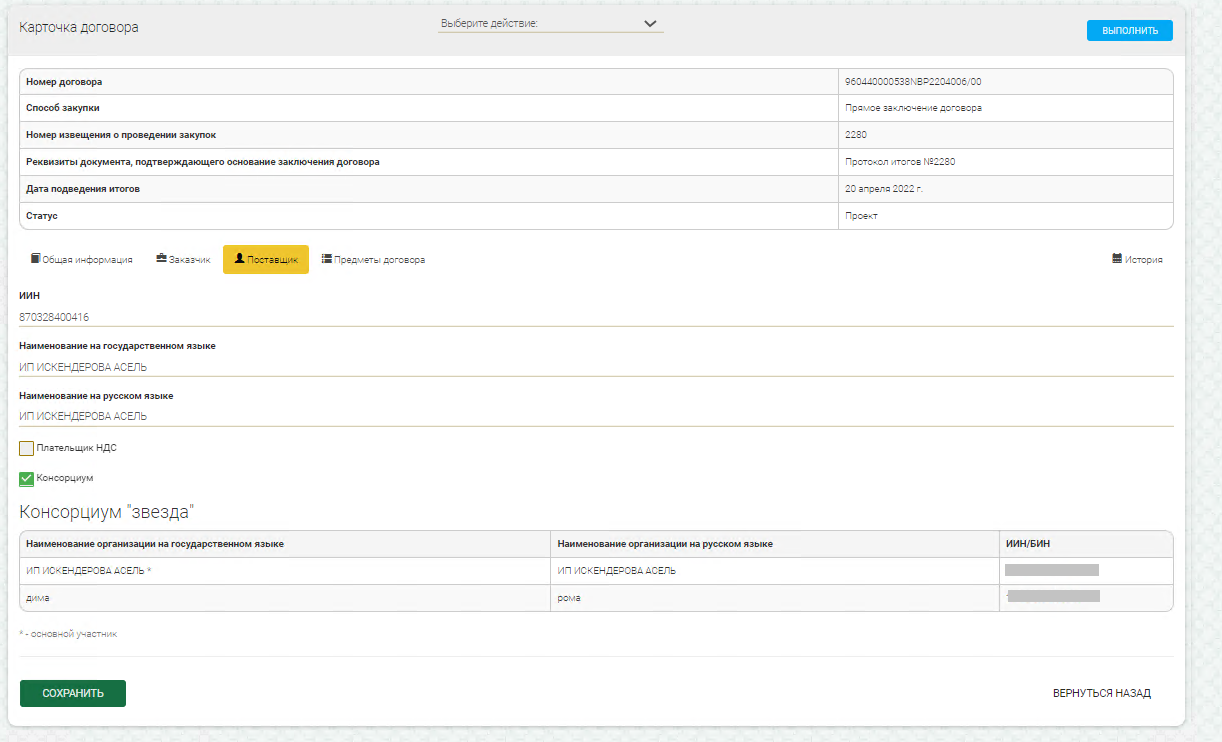Click the ИИН/БИН column header
Viewport: 1222px width, 742px height.
pyautogui.click(x=1027, y=543)
